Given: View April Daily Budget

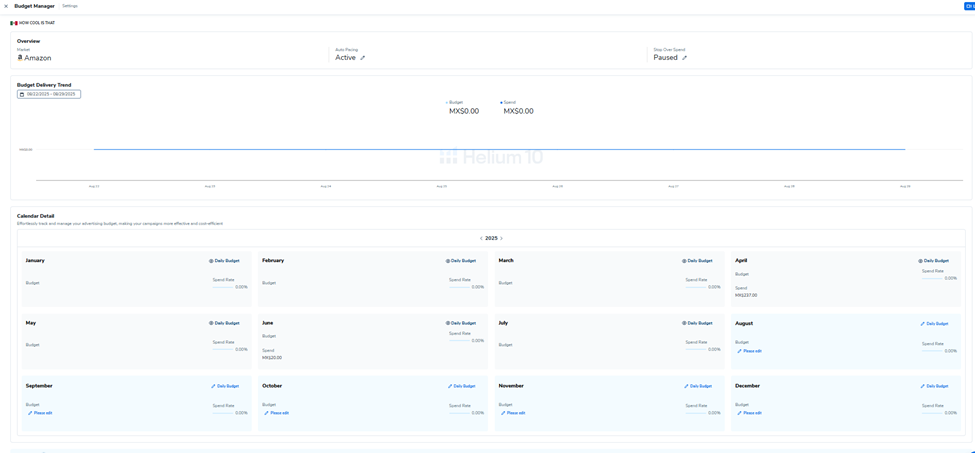Looking at the screenshot, I should pos(934,261).
